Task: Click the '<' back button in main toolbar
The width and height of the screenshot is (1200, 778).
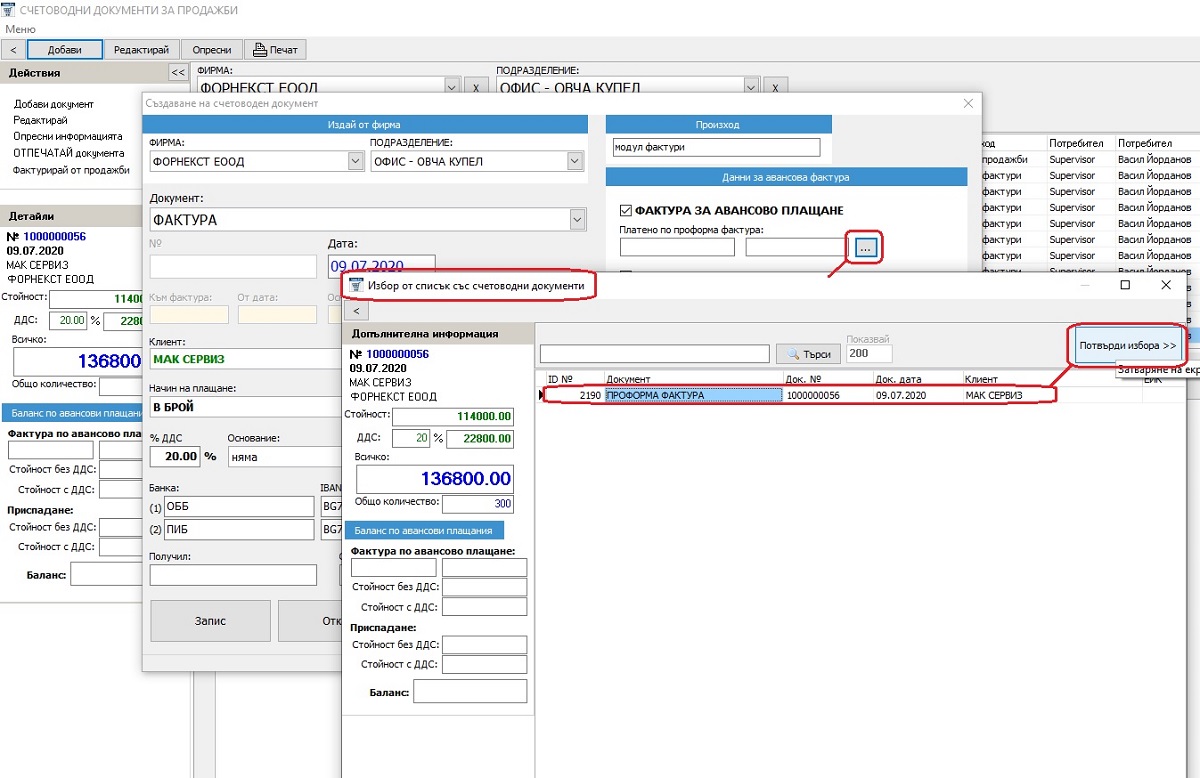Action: click(x=14, y=50)
